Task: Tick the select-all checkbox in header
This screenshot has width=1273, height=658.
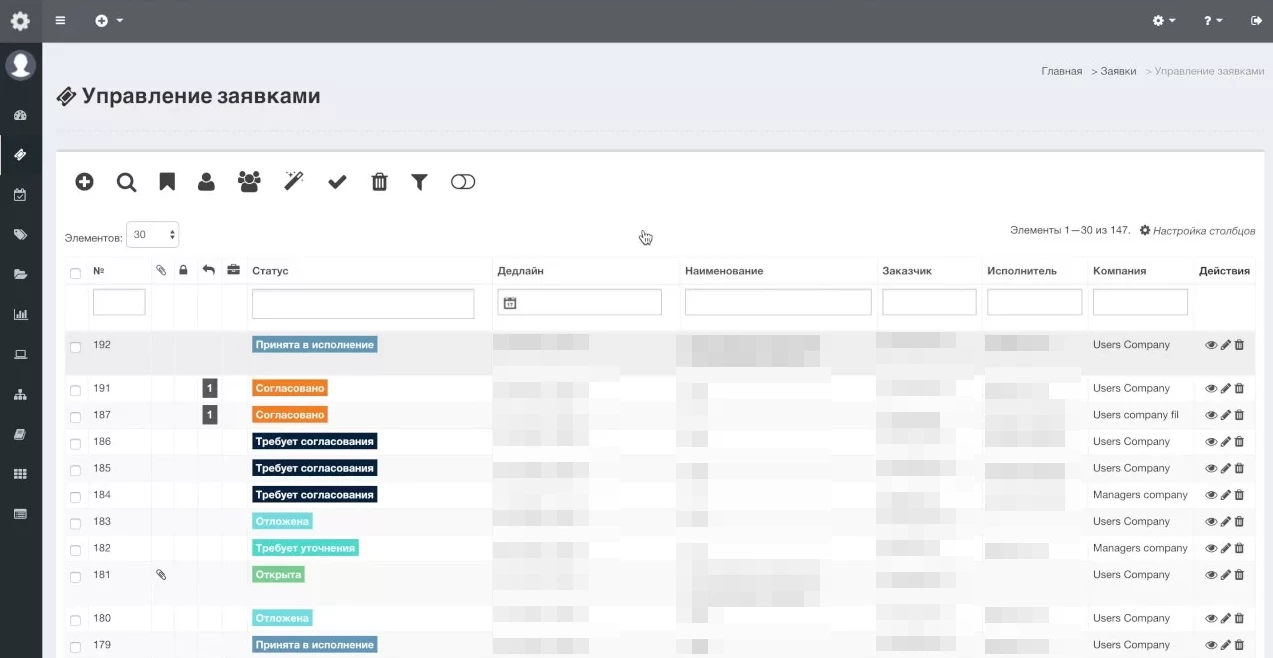Action: (x=75, y=273)
